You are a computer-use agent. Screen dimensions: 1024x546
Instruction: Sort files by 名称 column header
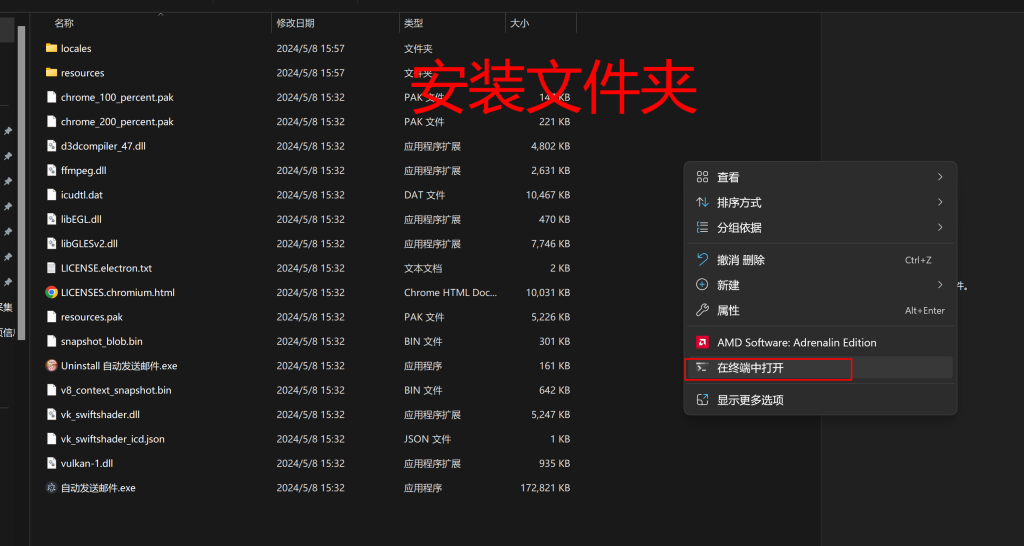pyautogui.click(x=64, y=22)
